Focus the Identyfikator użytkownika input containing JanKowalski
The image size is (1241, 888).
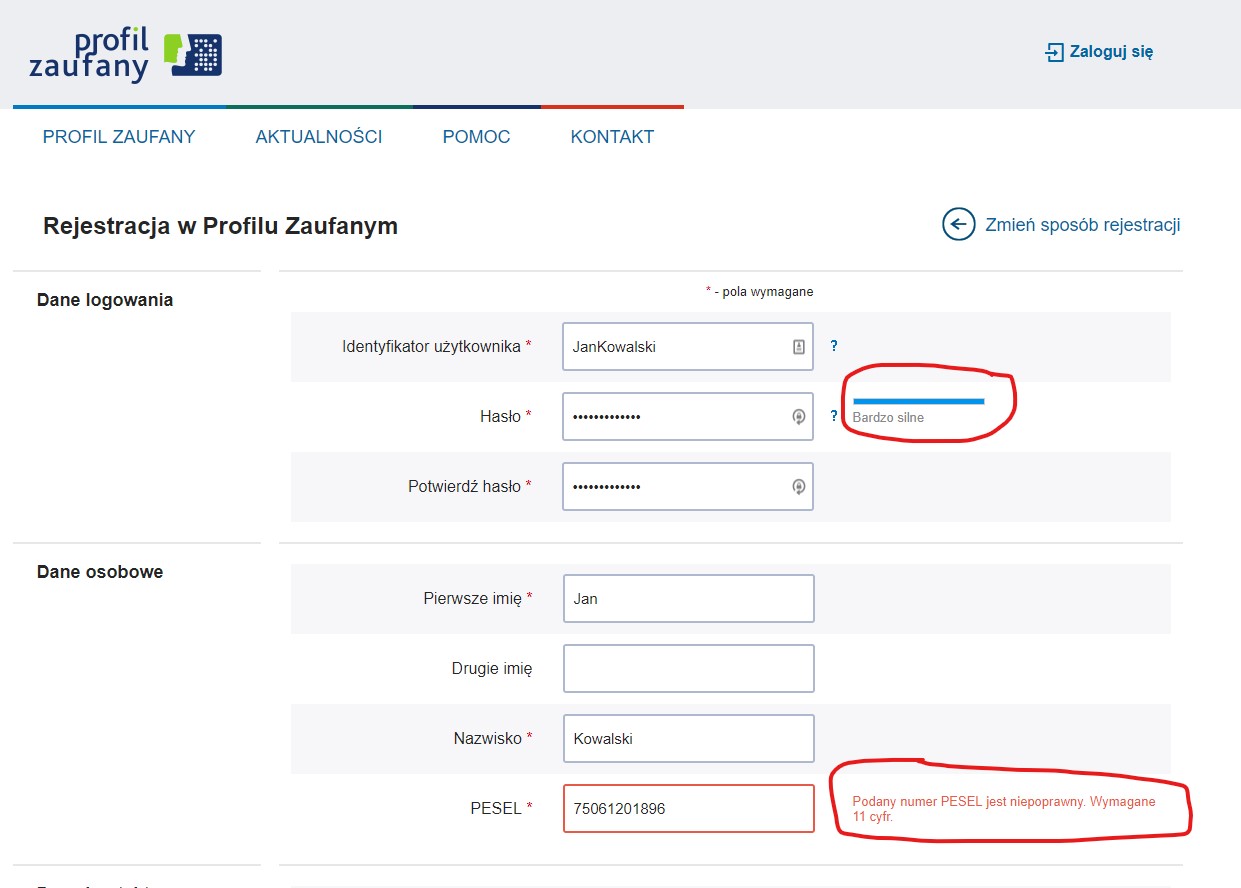[688, 347]
